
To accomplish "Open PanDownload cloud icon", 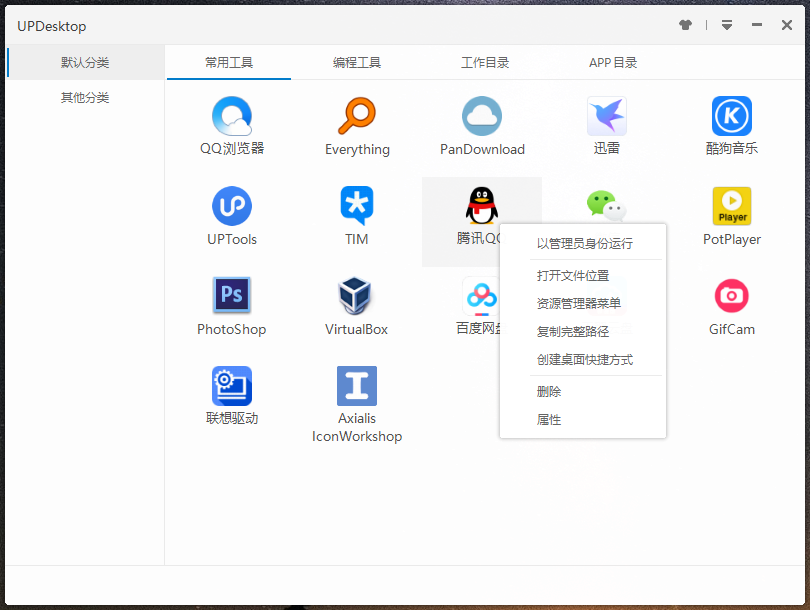I will point(482,116).
